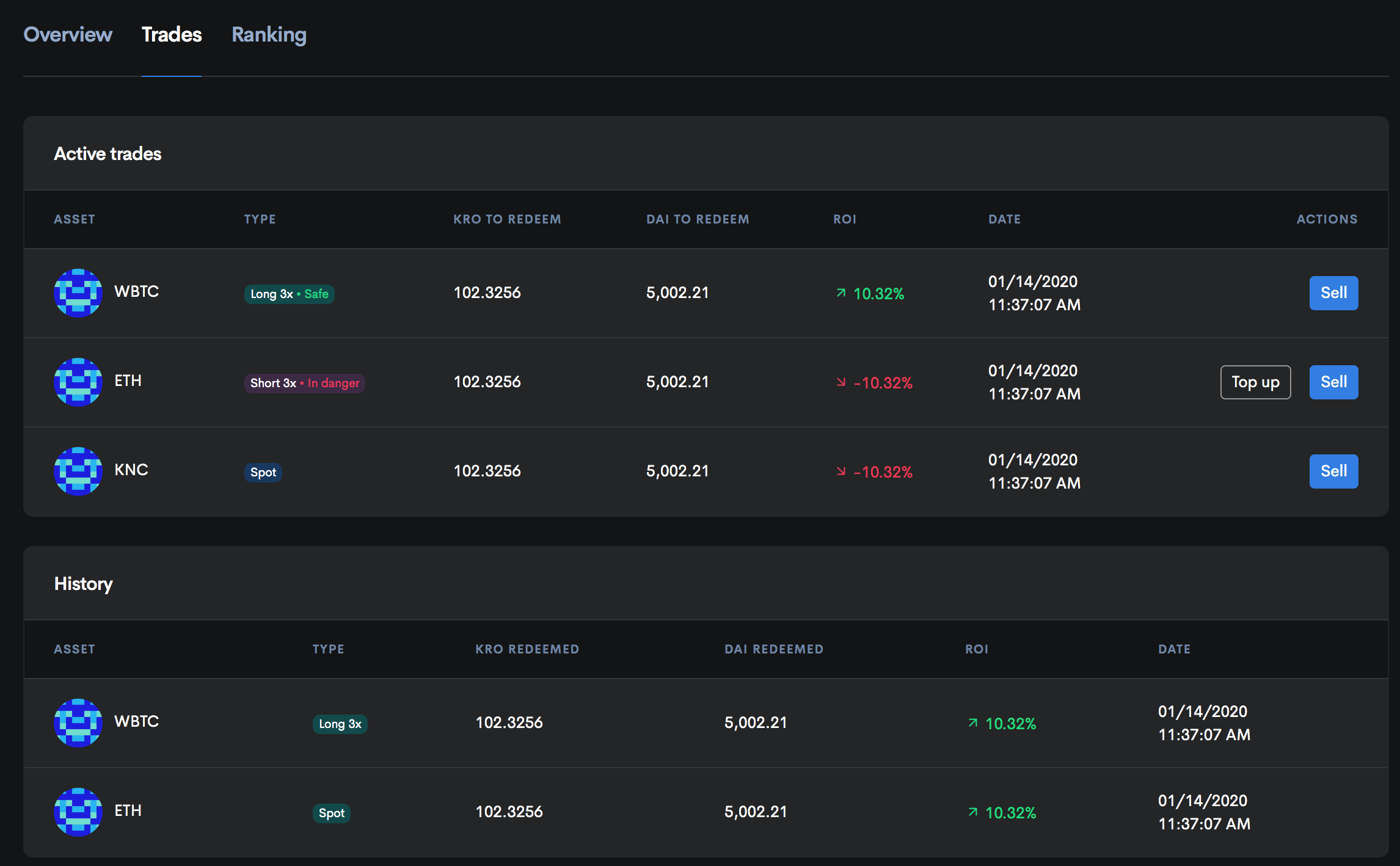
Task: Click the 10.32% ROI in ETH History row
Action: point(1010,813)
